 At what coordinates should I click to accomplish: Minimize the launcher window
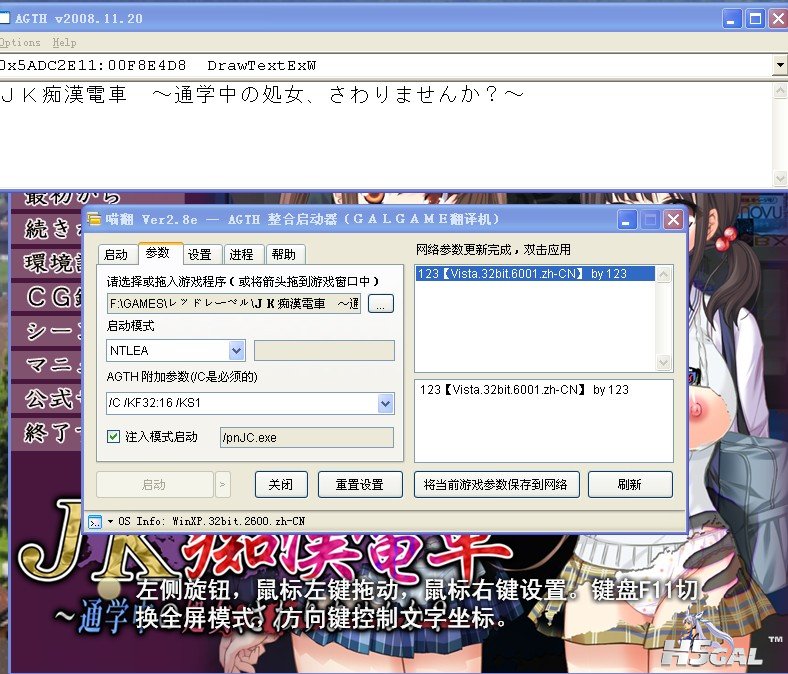click(x=626, y=220)
